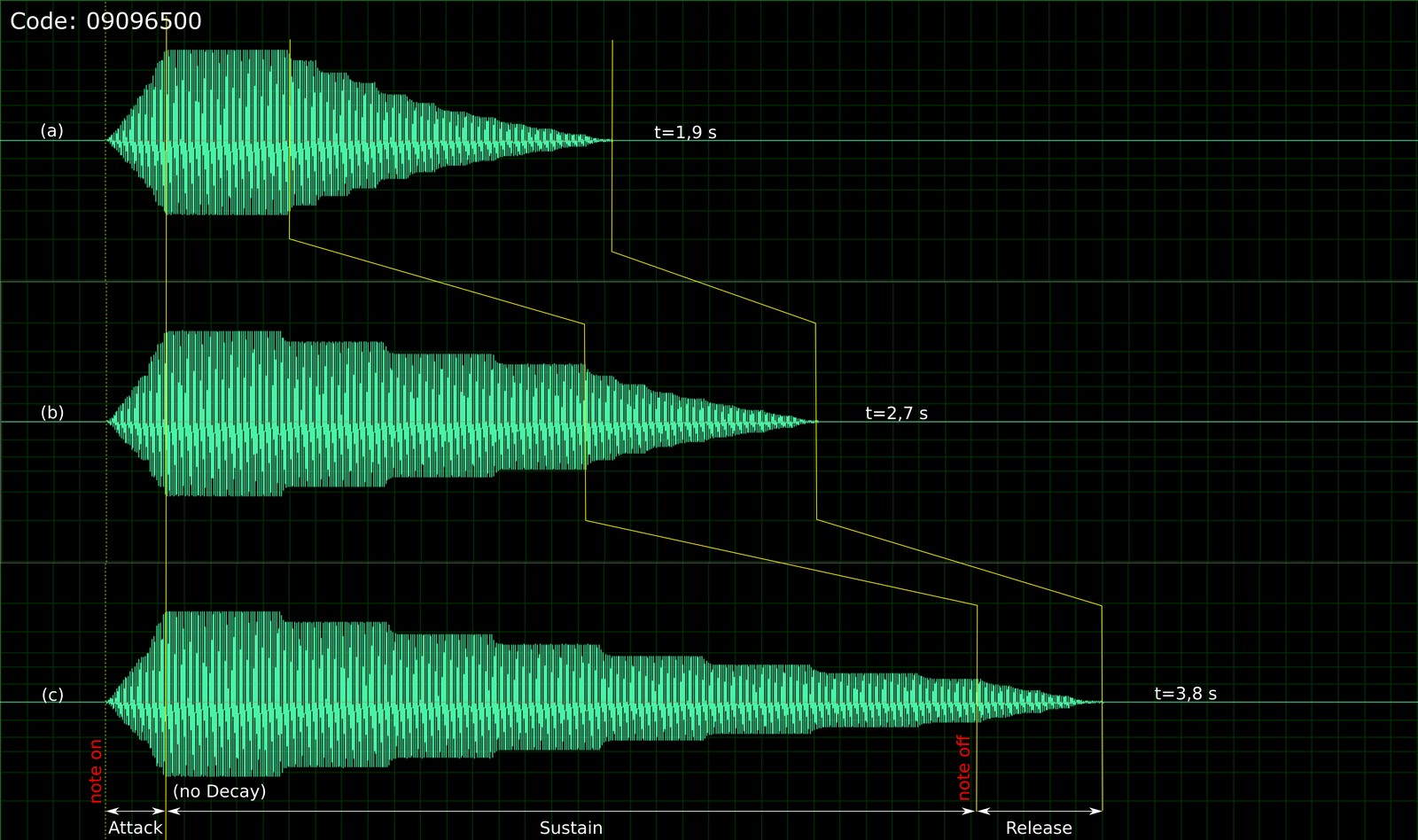
Task: Click the (c) waveform label
Action: point(53,695)
